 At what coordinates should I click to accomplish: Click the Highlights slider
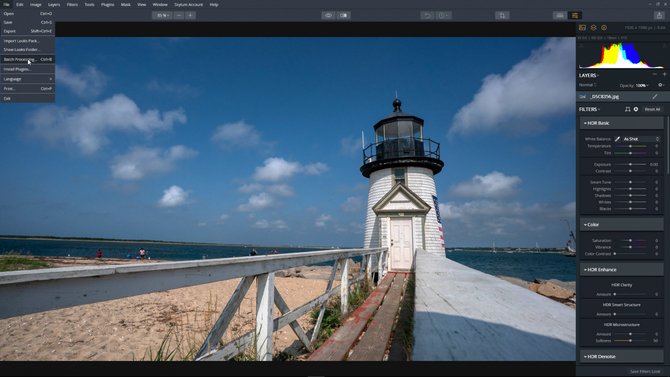631,189
